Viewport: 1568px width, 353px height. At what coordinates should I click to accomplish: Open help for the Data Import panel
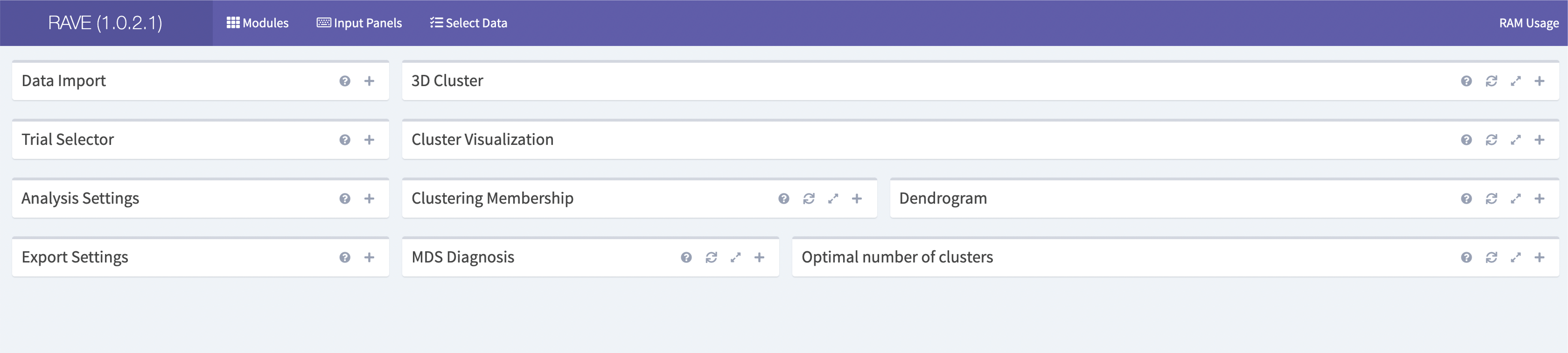345,81
